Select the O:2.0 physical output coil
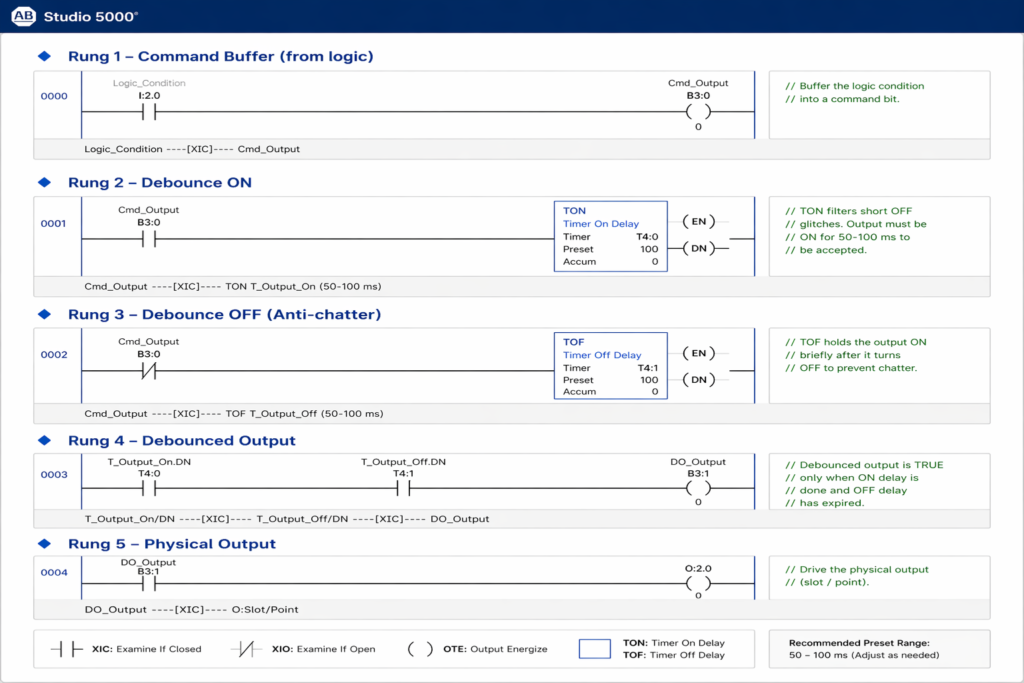The width and height of the screenshot is (1024, 683). [x=698, y=584]
